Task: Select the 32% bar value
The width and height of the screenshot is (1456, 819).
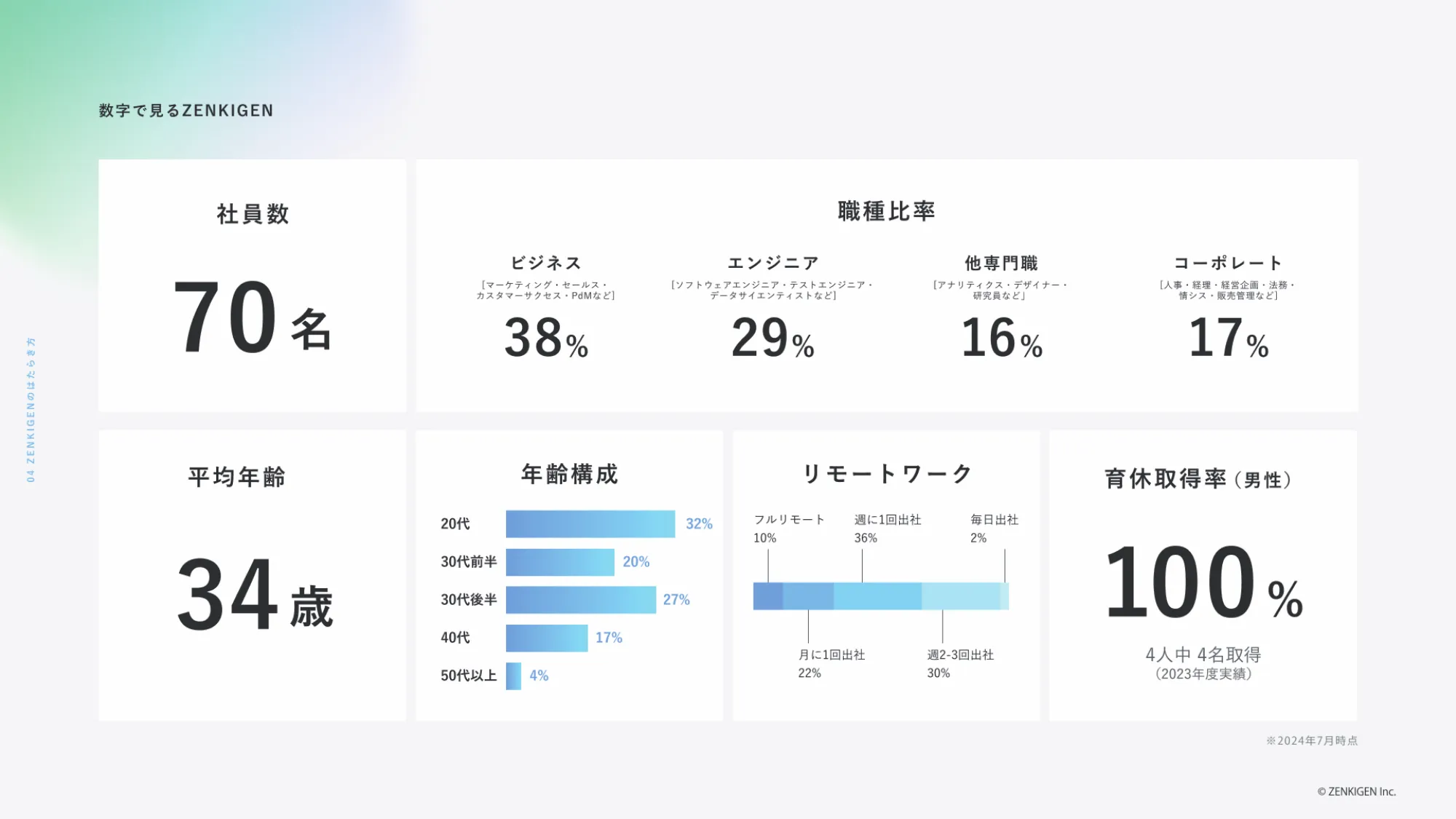Action: (699, 524)
